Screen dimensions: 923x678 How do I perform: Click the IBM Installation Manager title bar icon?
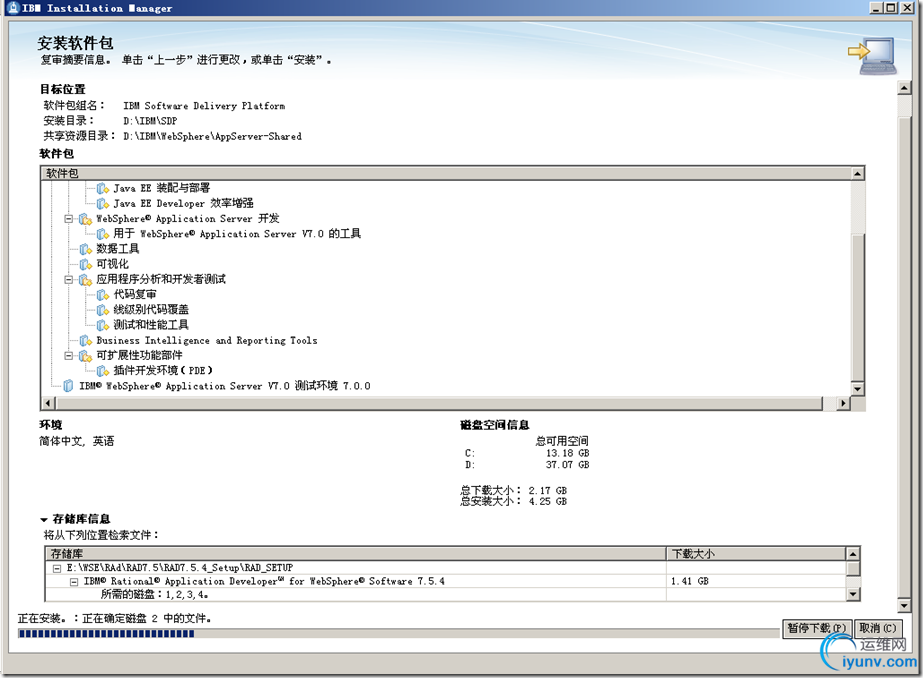tap(14, 8)
